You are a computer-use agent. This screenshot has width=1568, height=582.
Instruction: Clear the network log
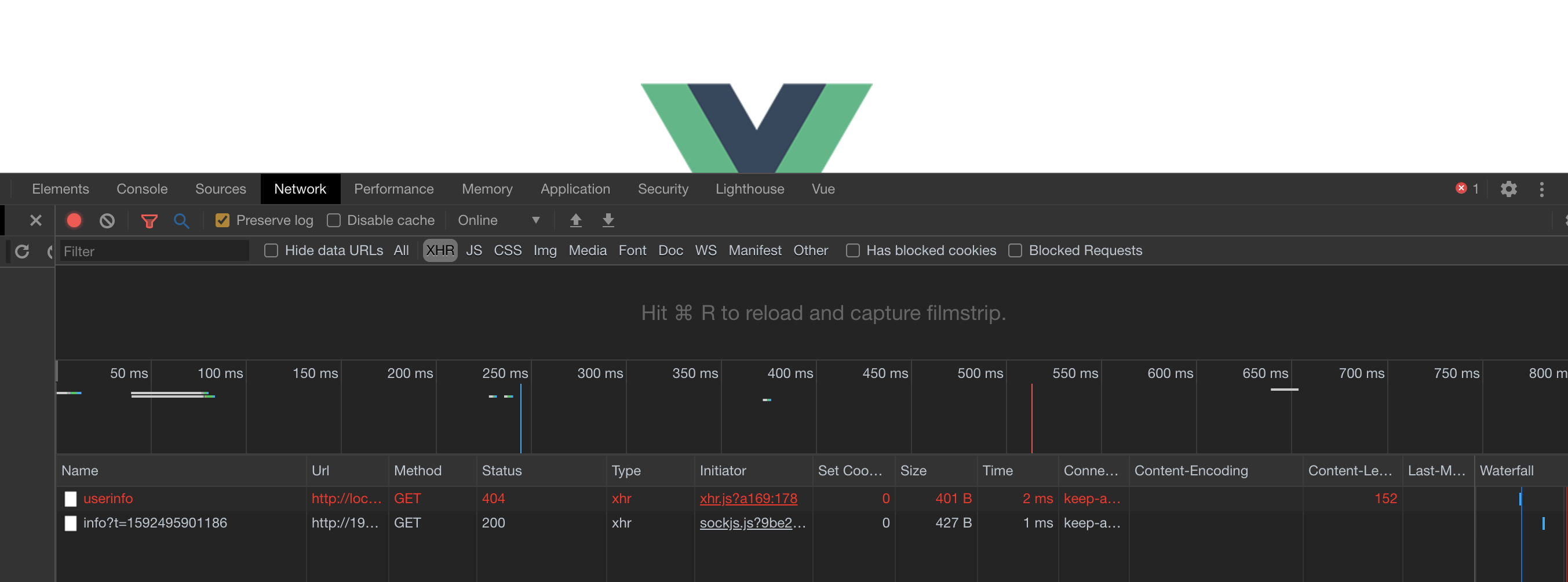point(107,220)
